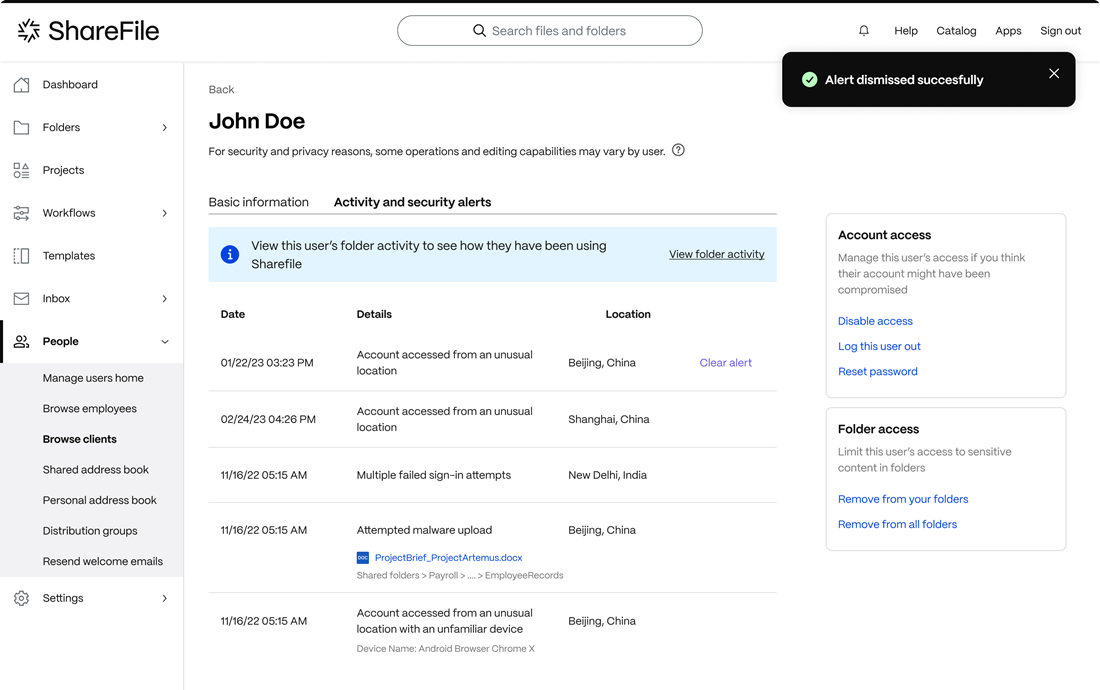Open the Help menu
This screenshot has height=690, width=1100.
[x=906, y=31]
